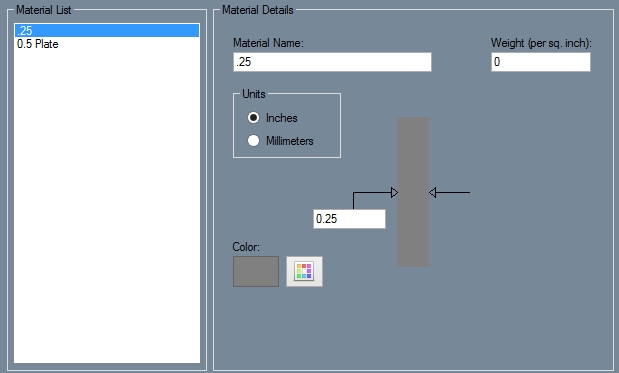Click the Material Name input field
Screen dimensions: 619x373
point(332,62)
